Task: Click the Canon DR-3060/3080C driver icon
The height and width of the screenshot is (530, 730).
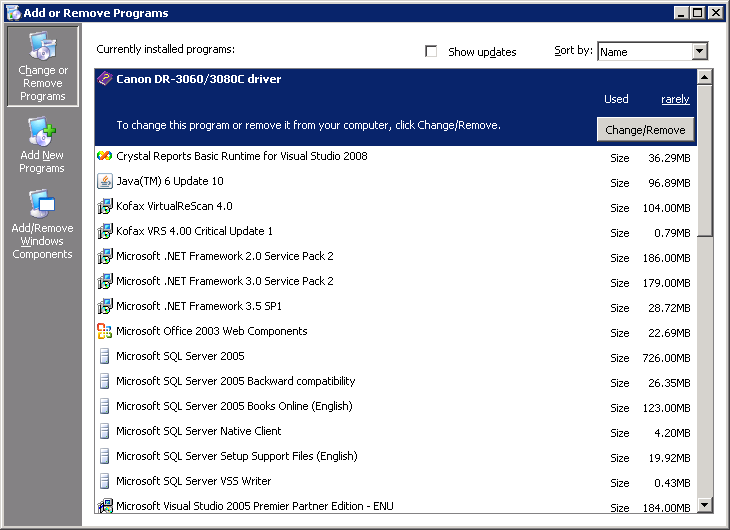Action: (105, 79)
